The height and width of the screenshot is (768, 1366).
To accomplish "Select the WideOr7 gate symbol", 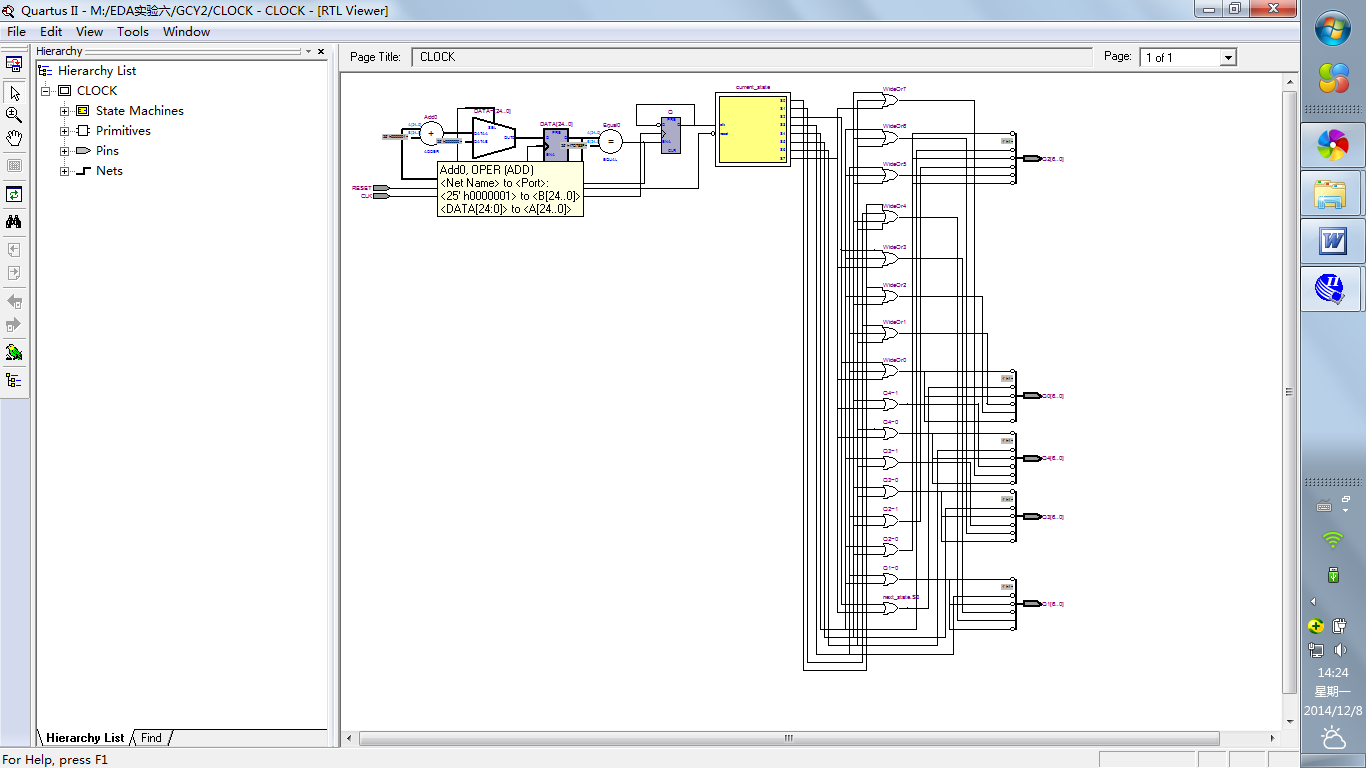I will pos(890,100).
